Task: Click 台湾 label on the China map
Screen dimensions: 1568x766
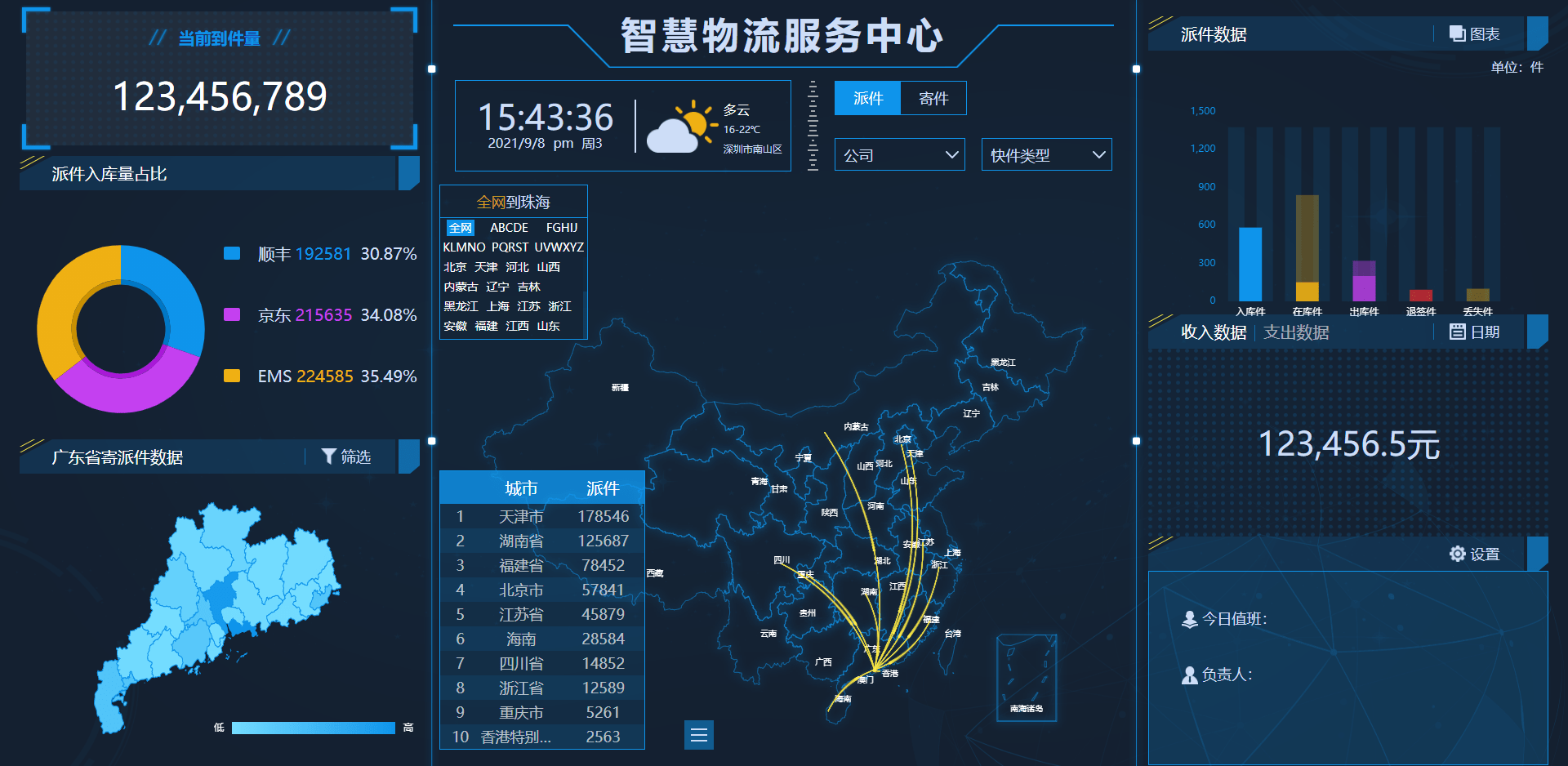Action: pyautogui.click(x=953, y=634)
